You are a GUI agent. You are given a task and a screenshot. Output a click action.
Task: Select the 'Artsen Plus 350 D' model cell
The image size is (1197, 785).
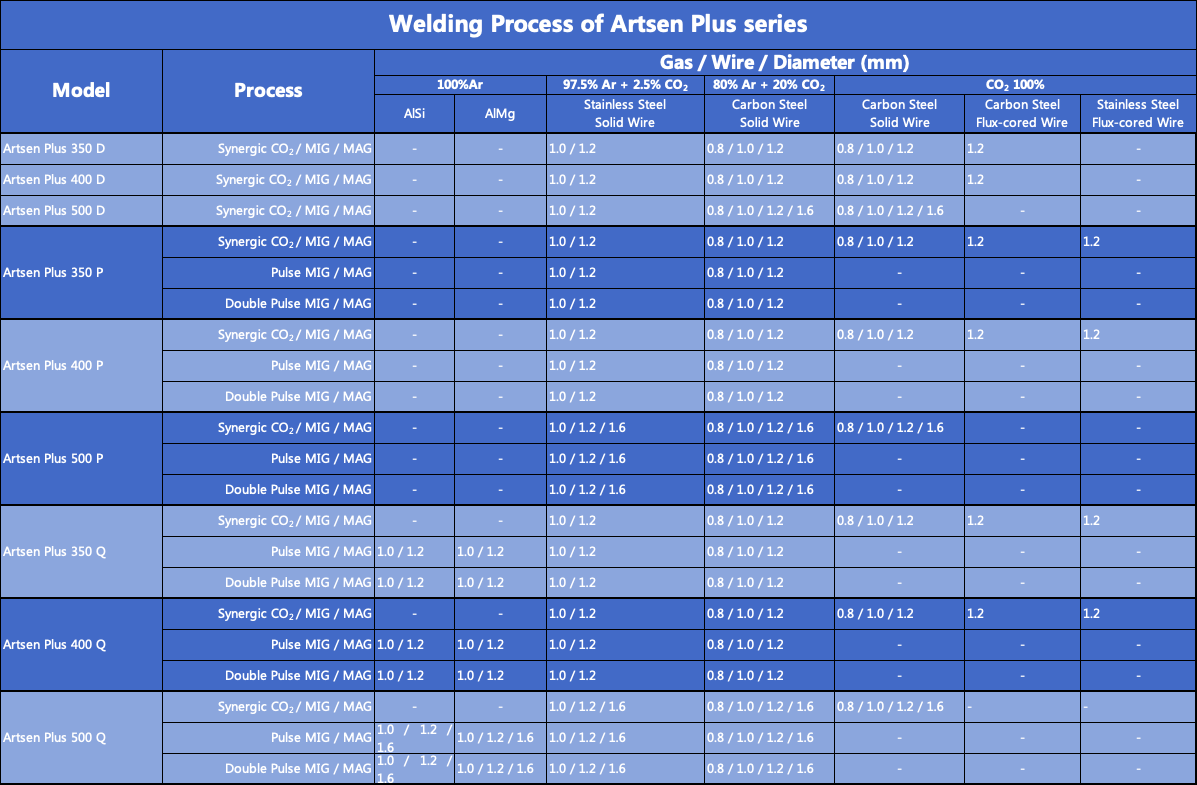(x=81, y=149)
